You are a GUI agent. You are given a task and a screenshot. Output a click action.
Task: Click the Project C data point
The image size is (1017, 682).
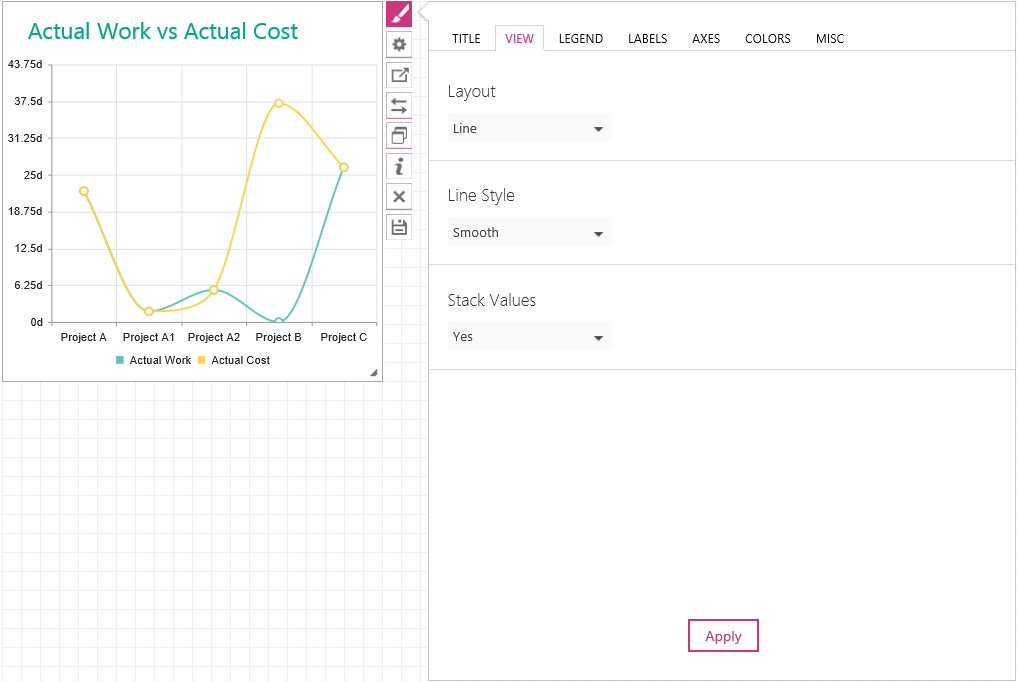[344, 167]
